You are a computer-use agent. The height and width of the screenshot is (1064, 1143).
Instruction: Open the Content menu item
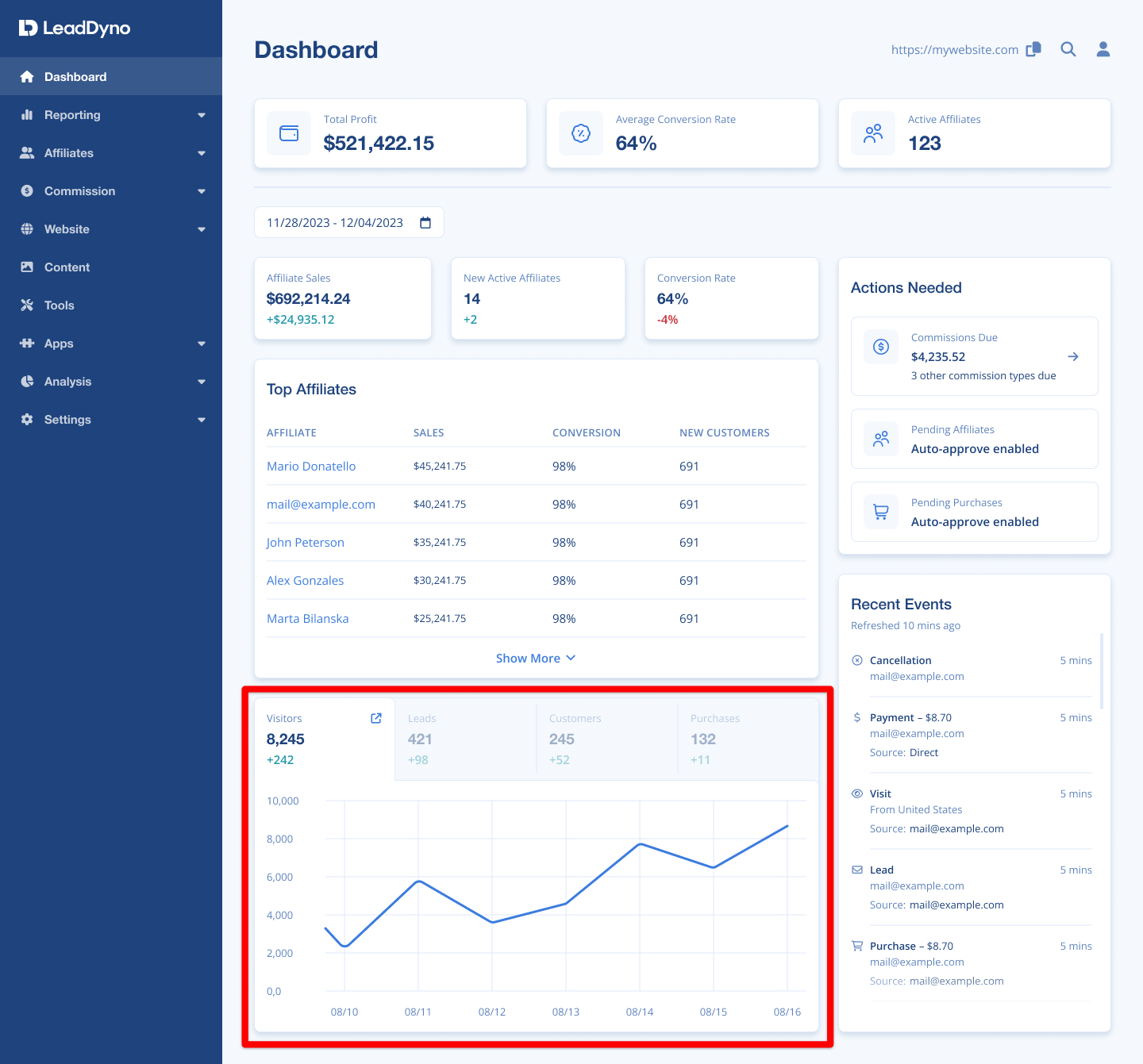(x=111, y=267)
